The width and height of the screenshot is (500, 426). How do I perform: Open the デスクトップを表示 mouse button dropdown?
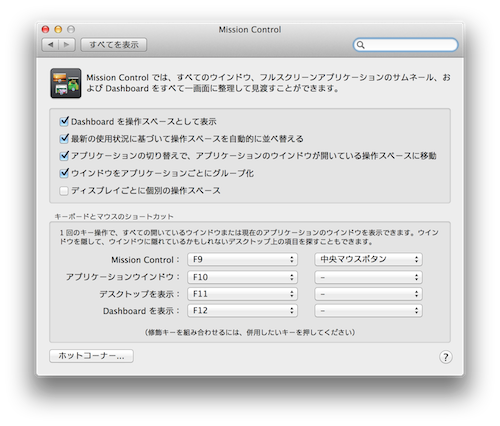coord(368,294)
